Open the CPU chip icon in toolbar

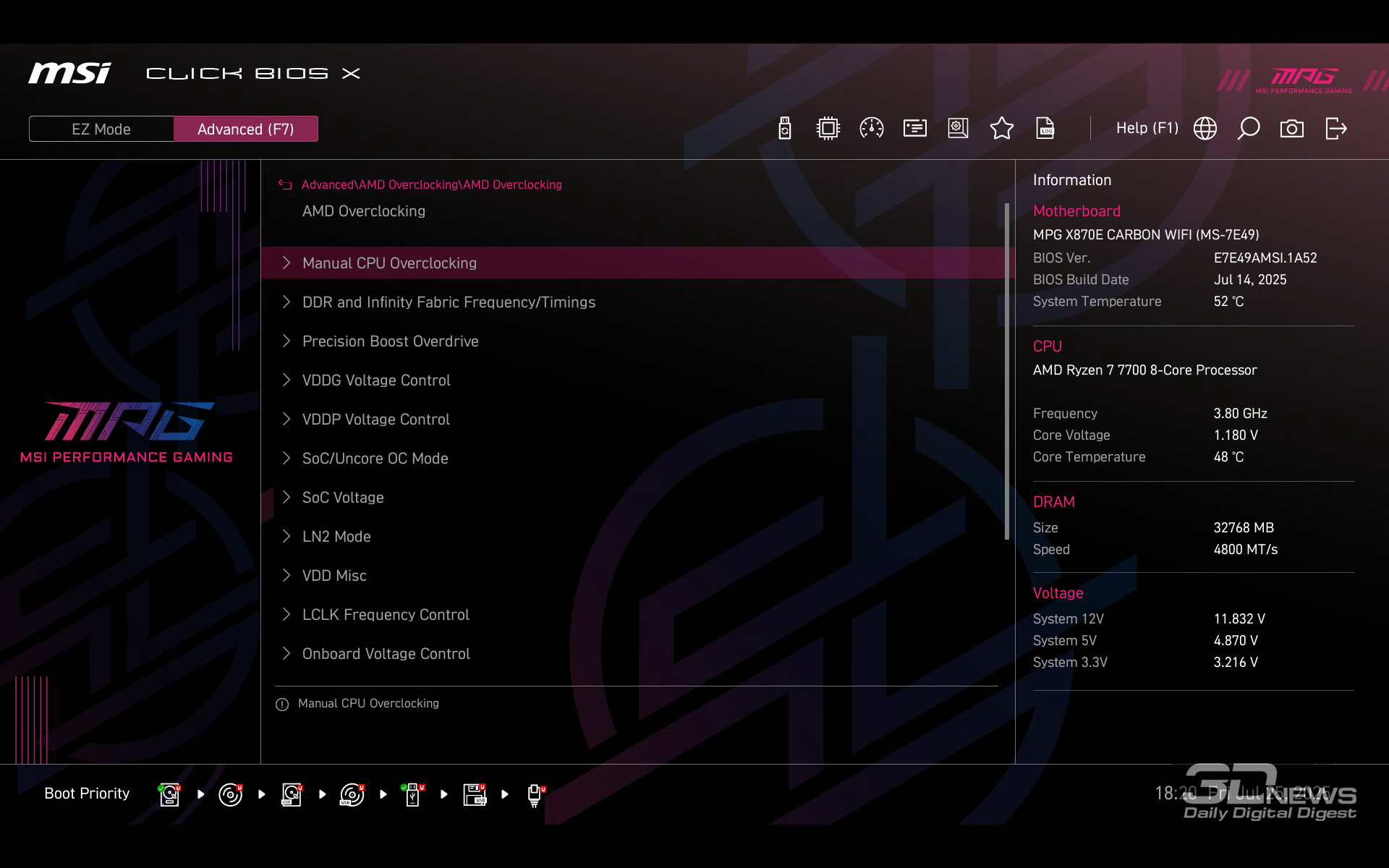[828, 129]
